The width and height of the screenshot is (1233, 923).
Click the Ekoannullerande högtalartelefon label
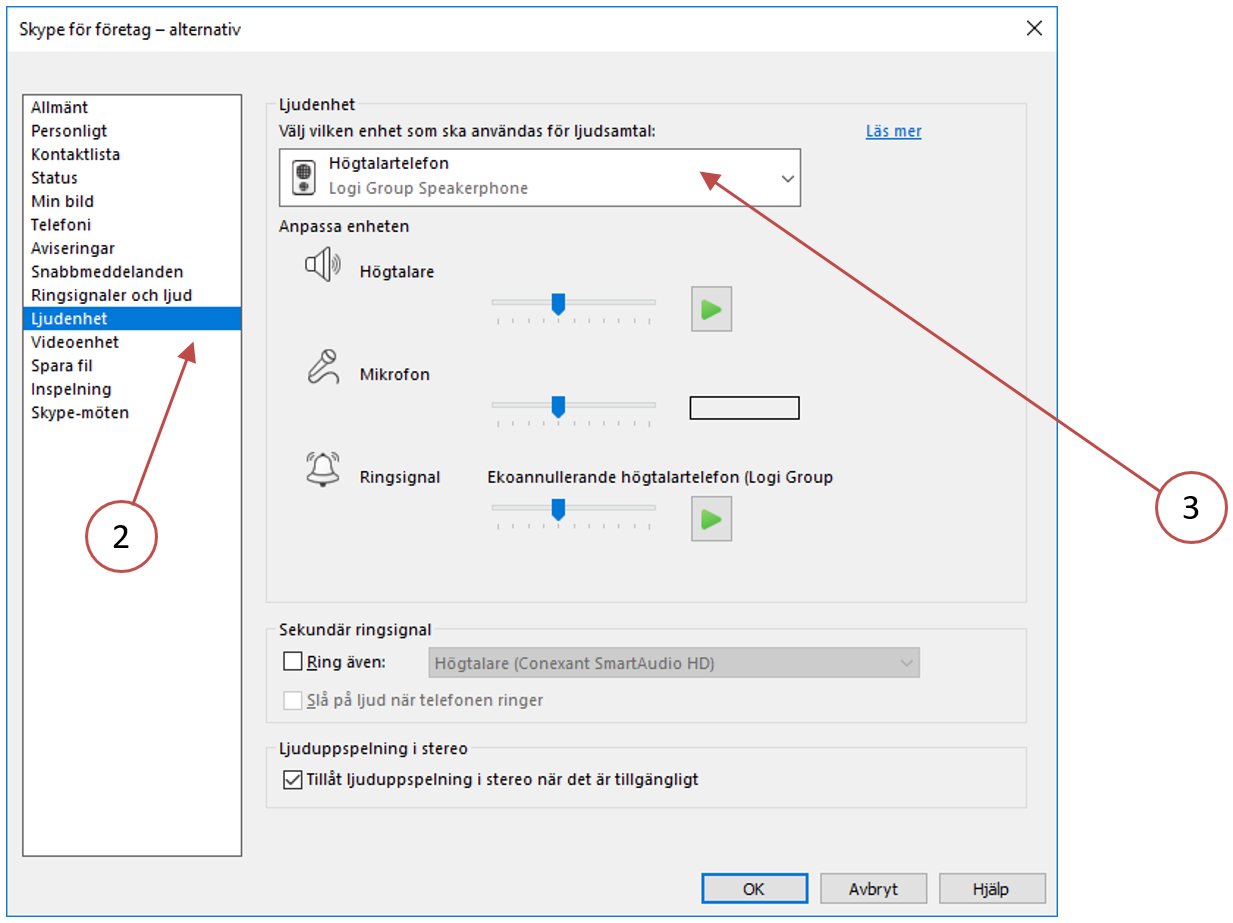(660, 477)
